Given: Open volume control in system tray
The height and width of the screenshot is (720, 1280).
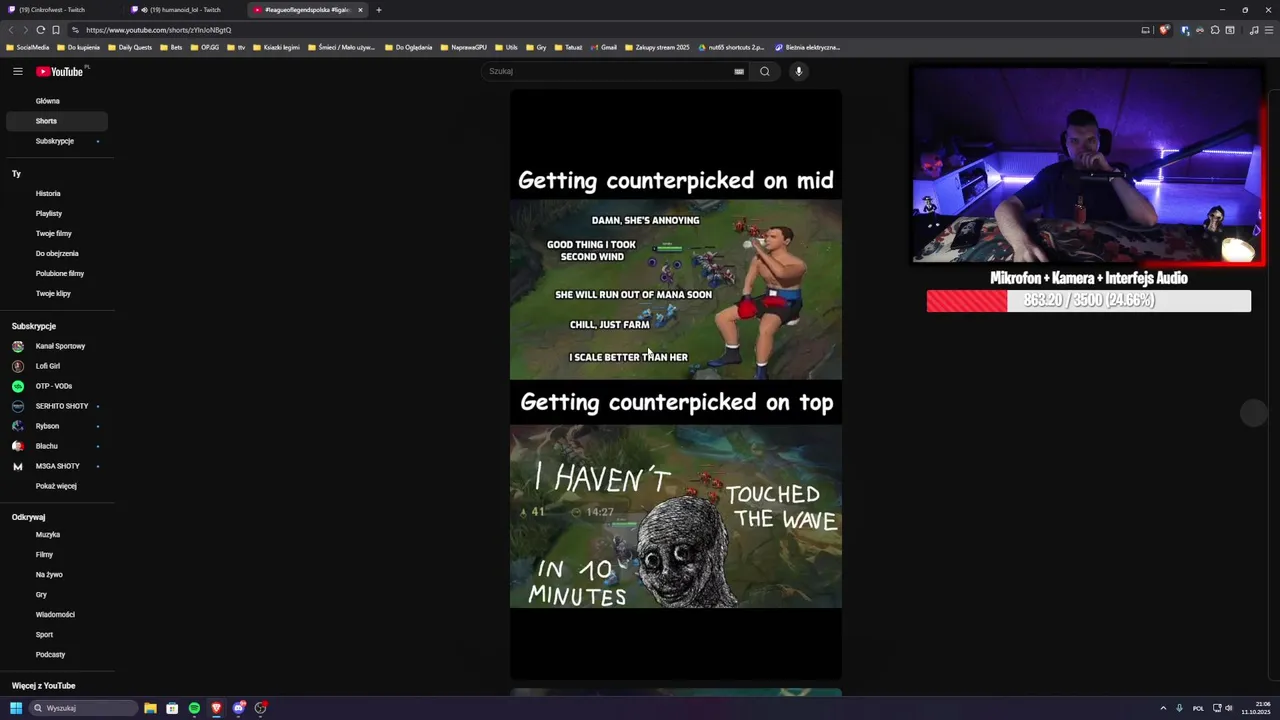Looking at the screenshot, I should coord(1229,708).
